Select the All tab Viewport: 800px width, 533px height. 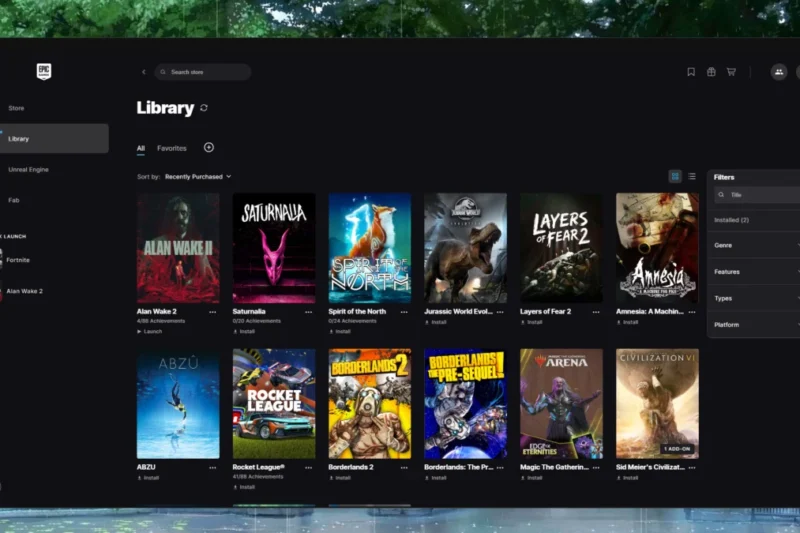pyautogui.click(x=141, y=148)
